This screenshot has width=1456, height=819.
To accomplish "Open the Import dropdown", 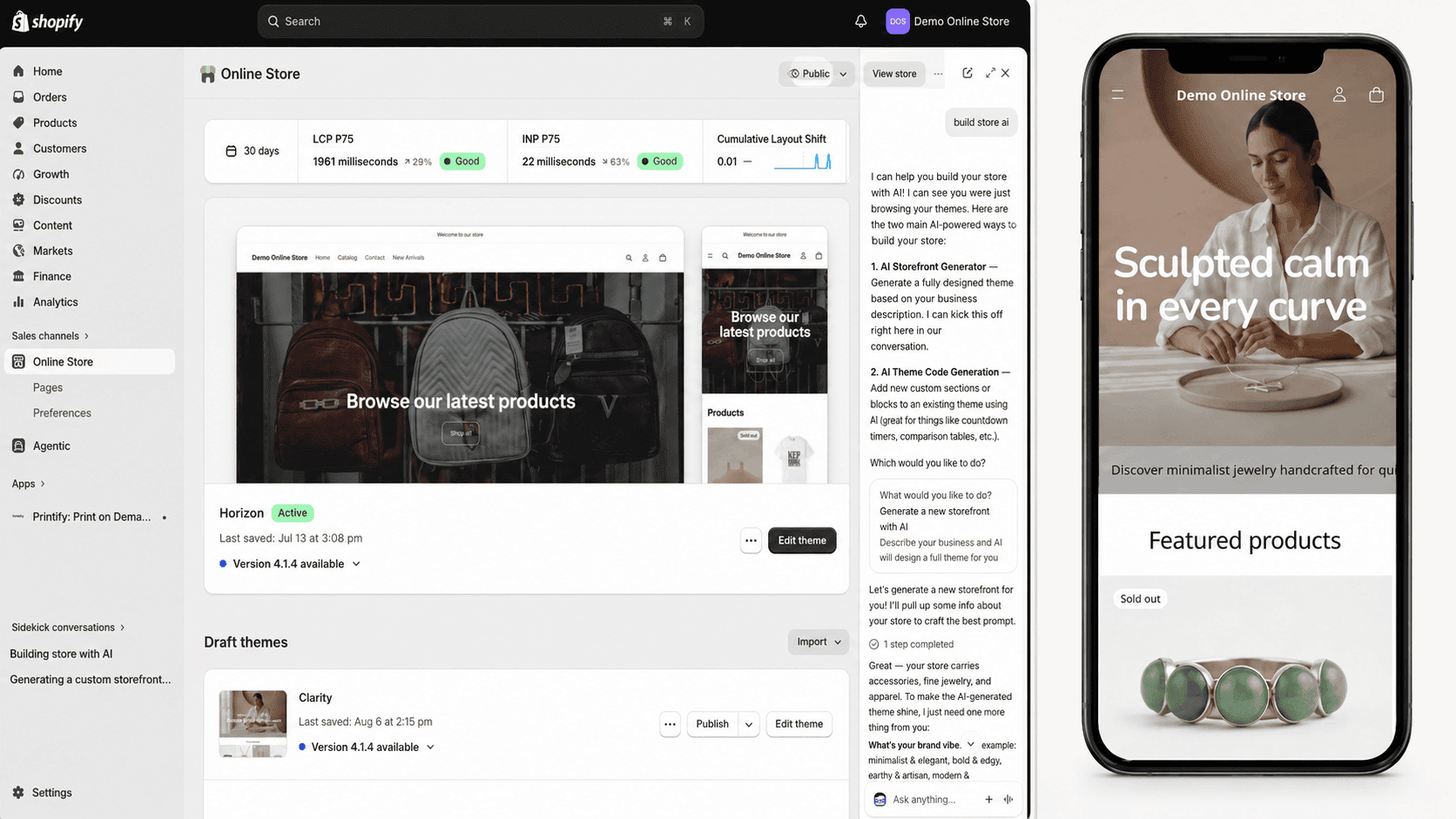I will (x=819, y=642).
